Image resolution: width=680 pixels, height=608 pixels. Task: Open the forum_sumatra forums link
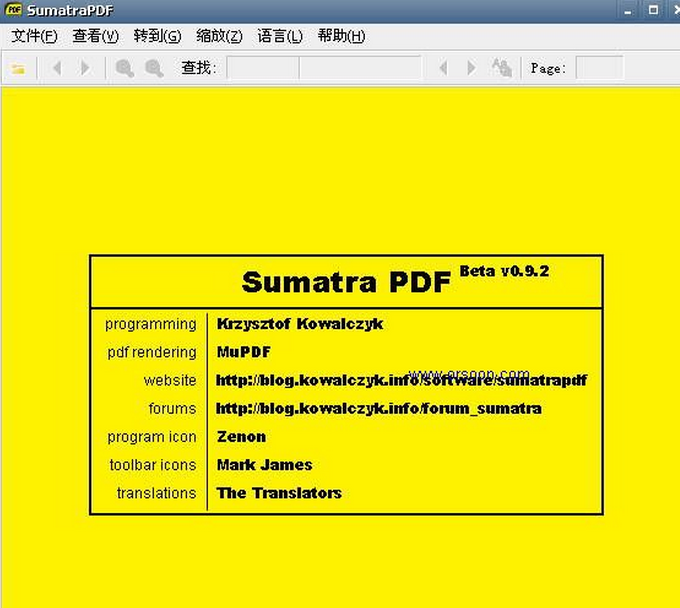379,409
